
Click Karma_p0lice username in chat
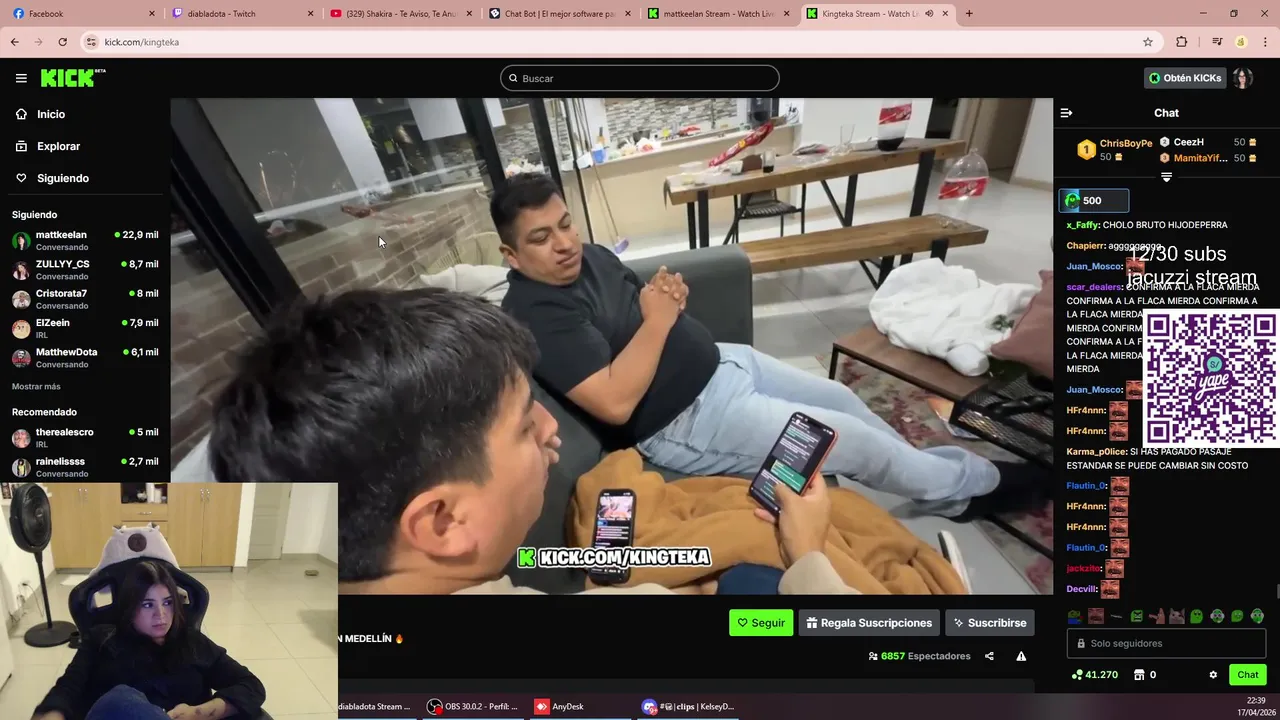(x=1096, y=452)
